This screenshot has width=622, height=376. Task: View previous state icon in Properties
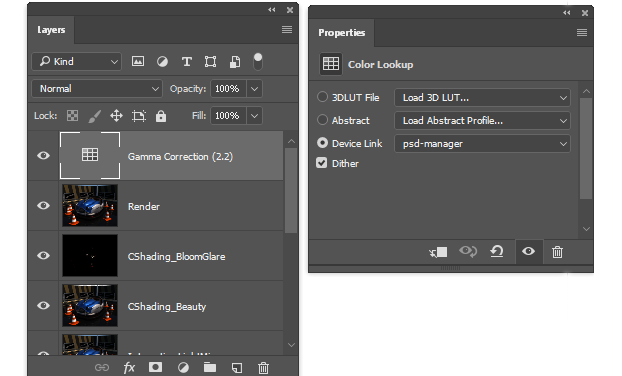coord(468,251)
